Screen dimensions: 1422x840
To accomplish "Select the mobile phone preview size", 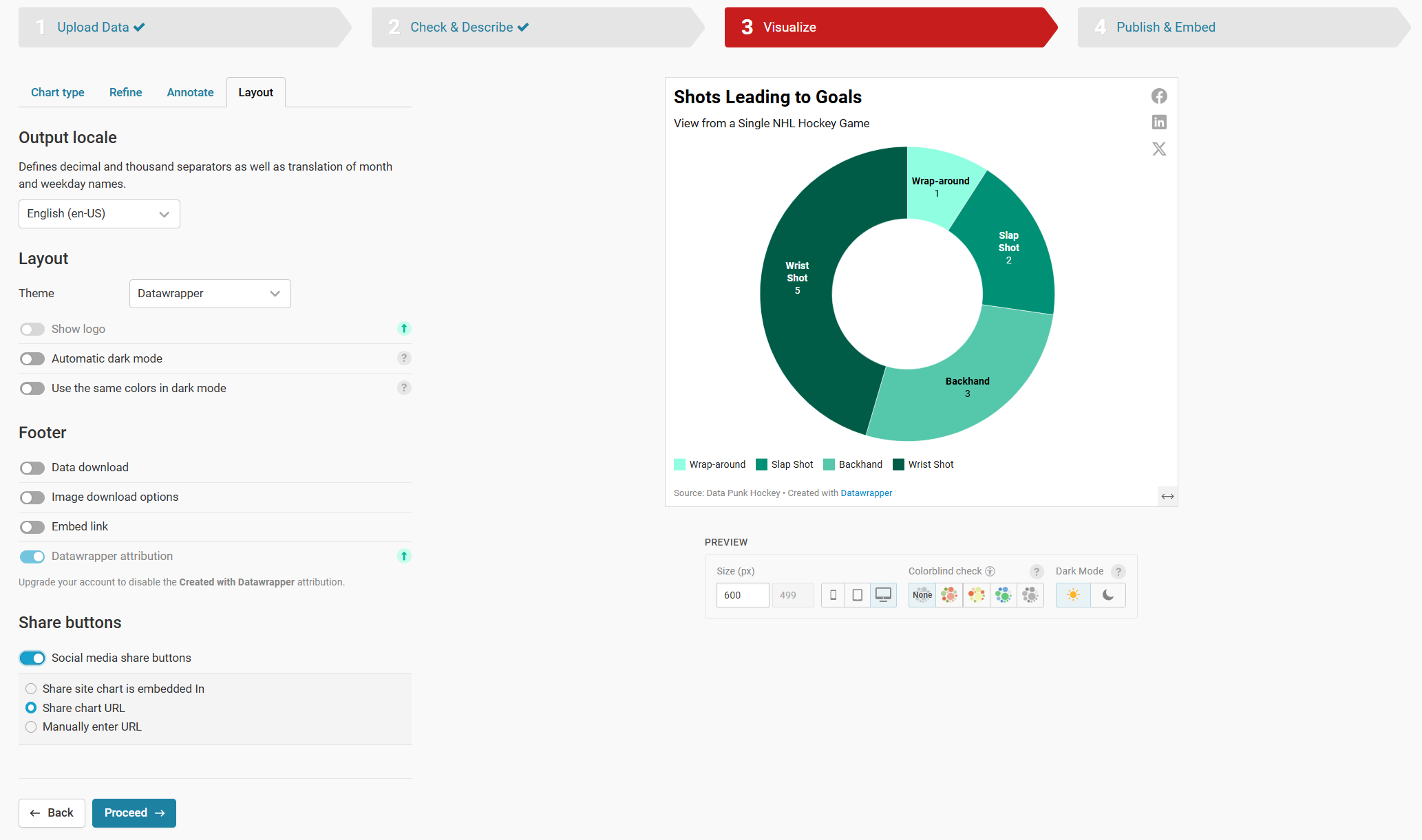I will coord(833,595).
